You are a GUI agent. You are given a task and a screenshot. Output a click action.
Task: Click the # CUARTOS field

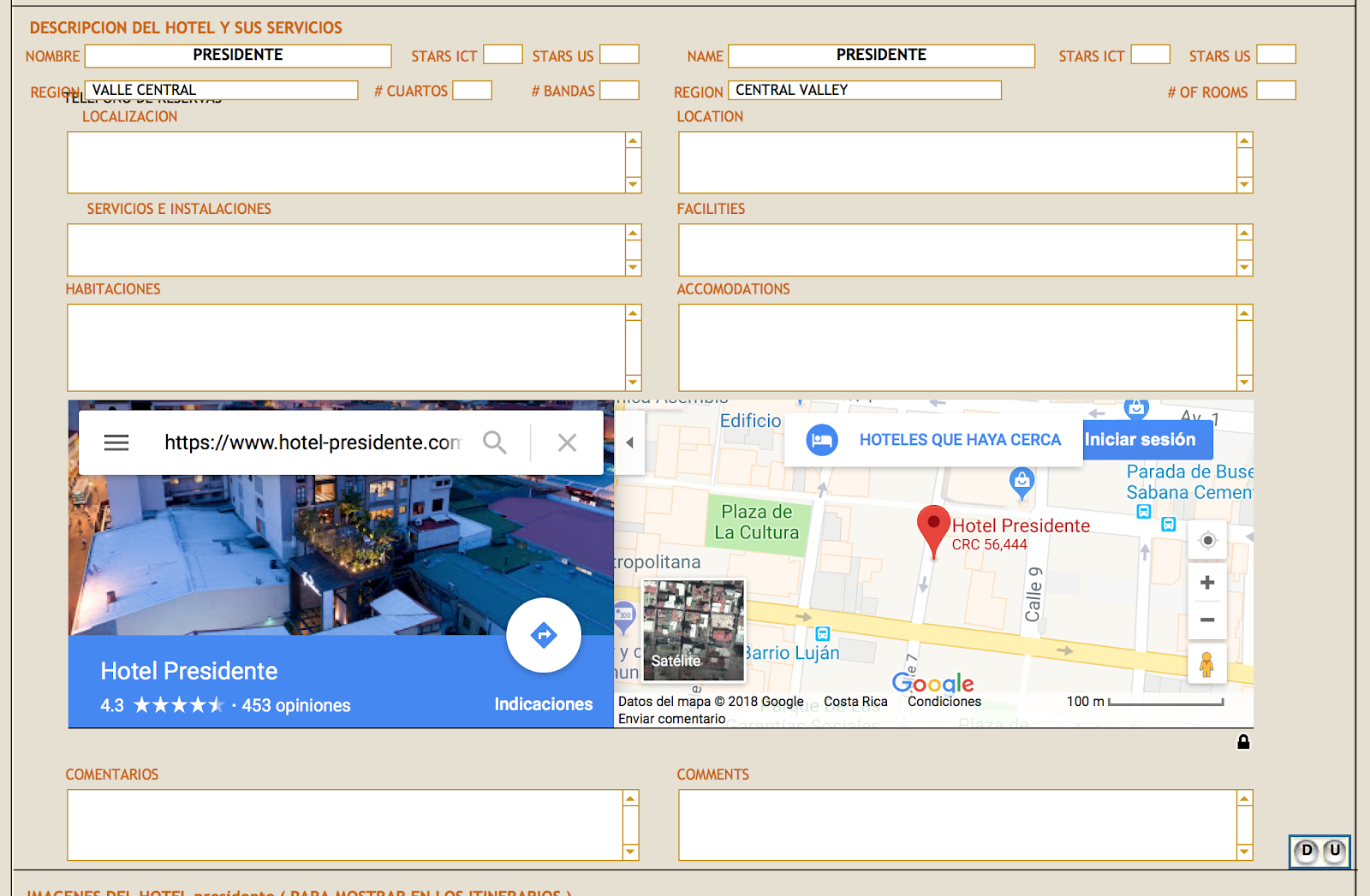(472, 90)
